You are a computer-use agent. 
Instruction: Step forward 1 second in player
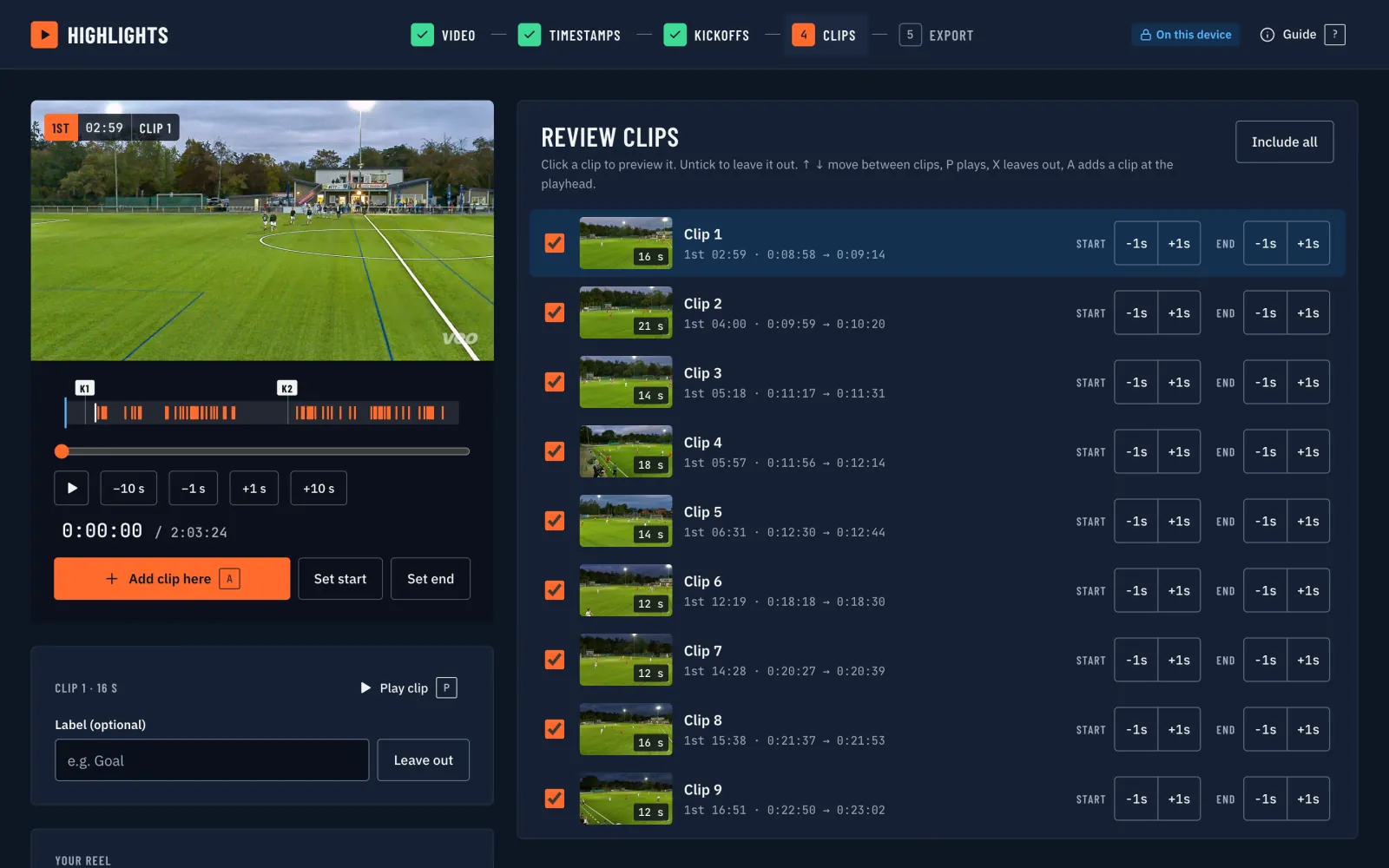pos(253,488)
